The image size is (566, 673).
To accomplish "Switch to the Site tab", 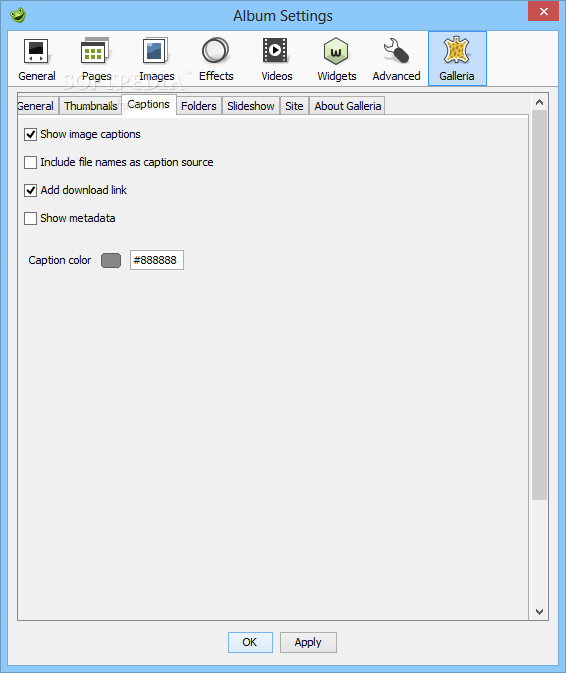I will [294, 106].
